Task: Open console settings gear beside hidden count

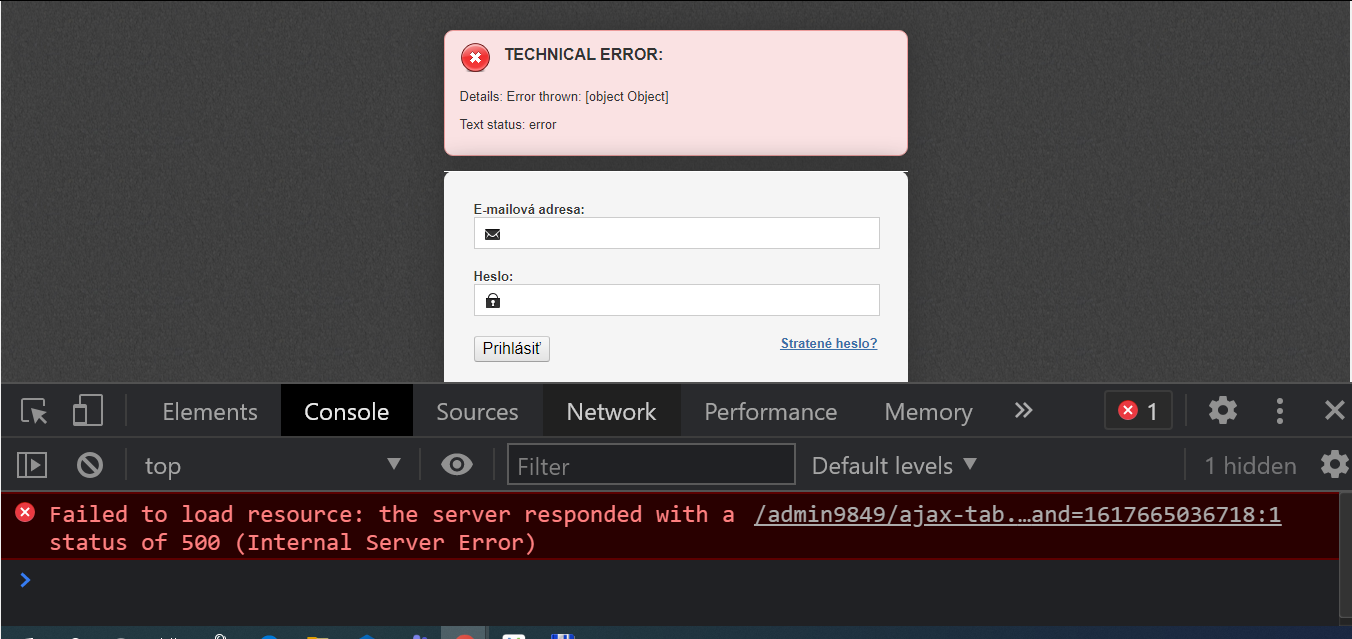Action: pos(1334,465)
